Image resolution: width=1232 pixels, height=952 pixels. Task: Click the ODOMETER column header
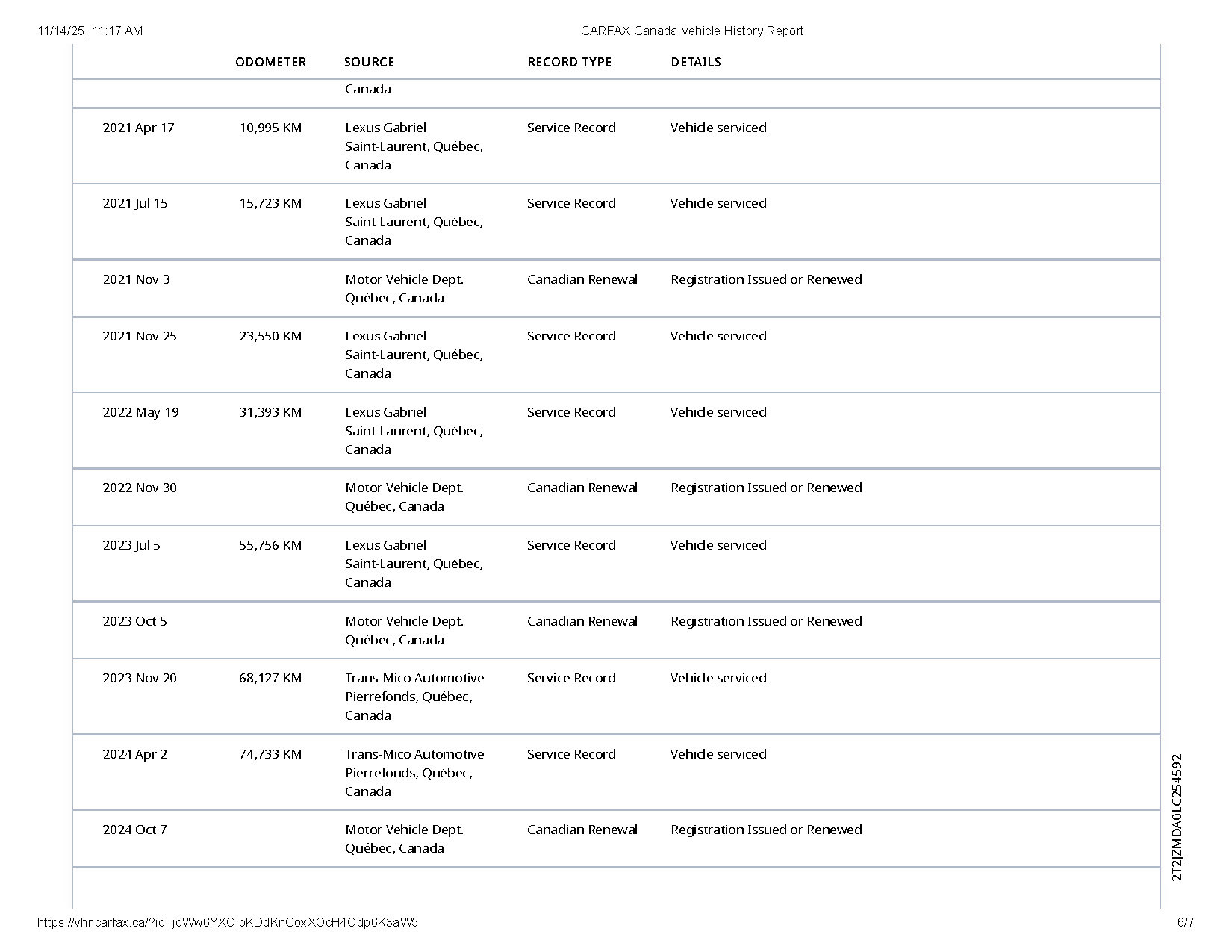[270, 62]
